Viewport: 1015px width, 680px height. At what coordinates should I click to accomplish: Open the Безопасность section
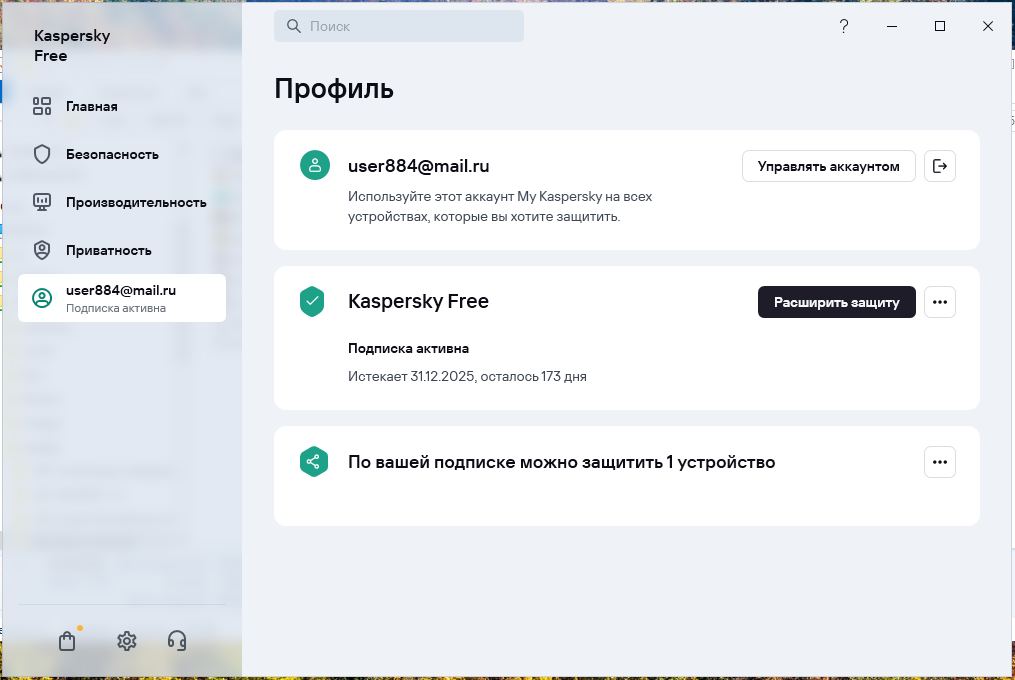point(112,154)
